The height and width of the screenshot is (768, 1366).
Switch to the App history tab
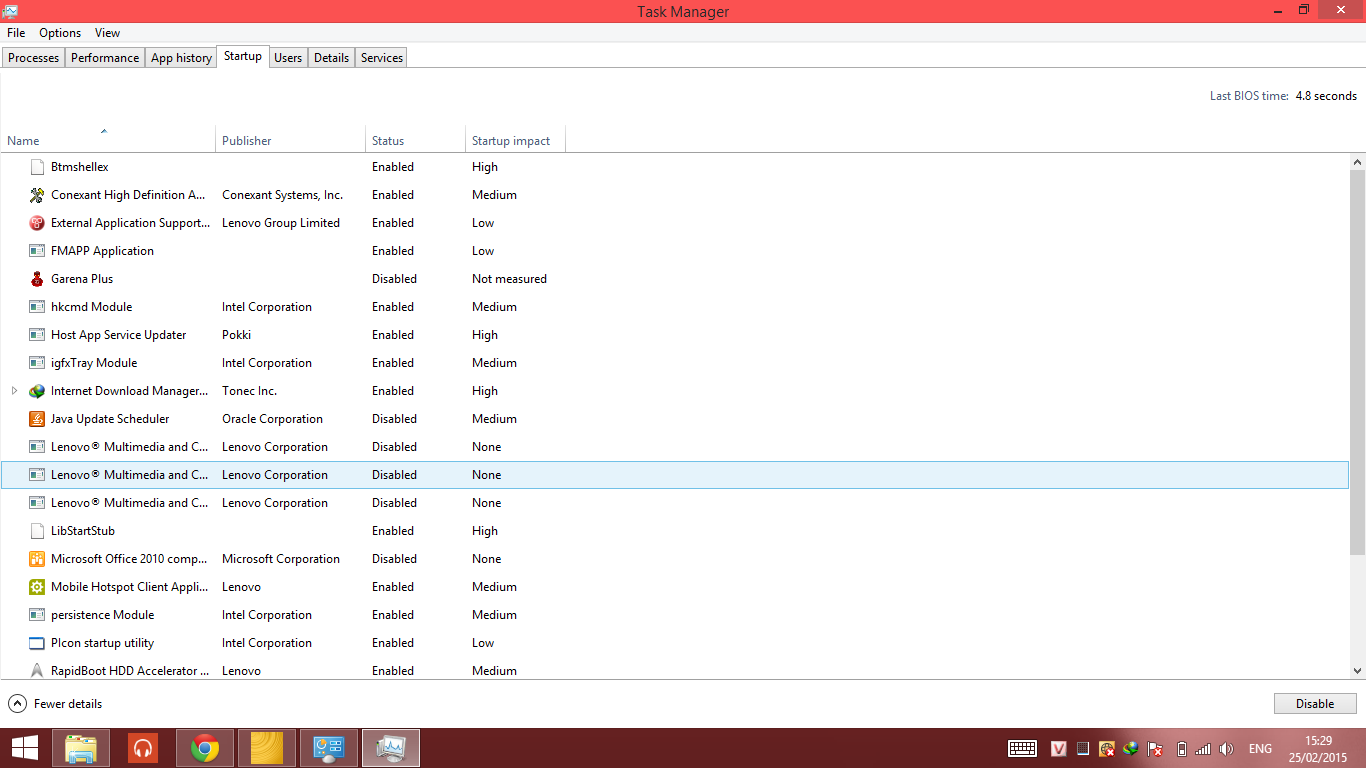(181, 58)
